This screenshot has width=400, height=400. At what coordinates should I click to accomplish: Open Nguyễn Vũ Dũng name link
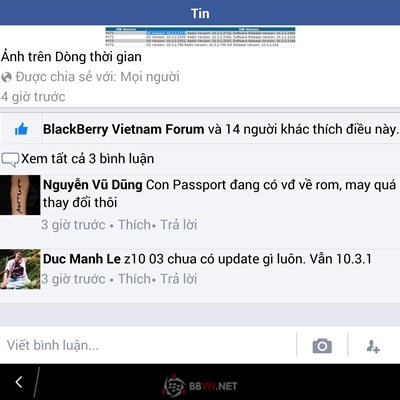[x=93, y=185]
